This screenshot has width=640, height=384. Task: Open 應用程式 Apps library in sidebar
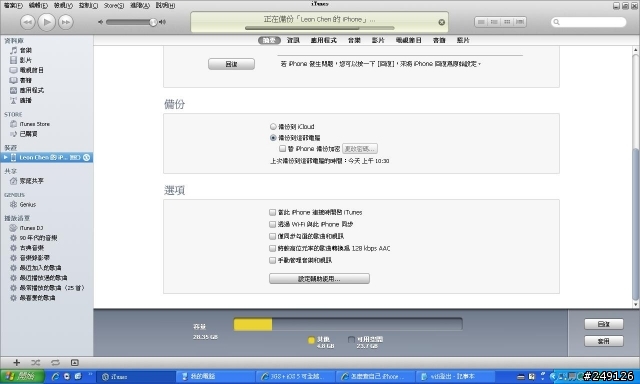click(32, 90)
